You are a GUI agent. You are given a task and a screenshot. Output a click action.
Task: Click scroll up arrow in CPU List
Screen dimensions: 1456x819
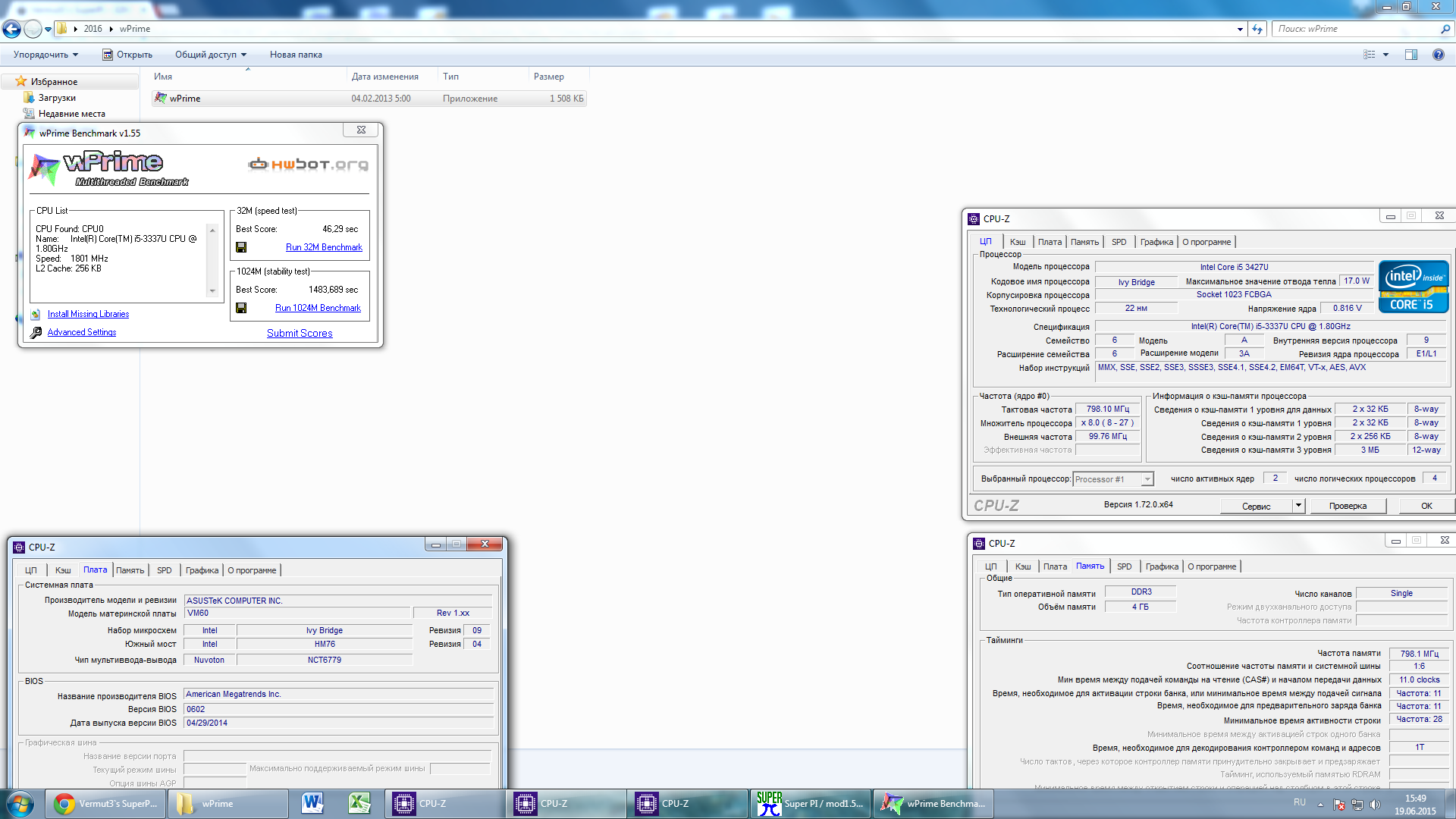[212, 230]
